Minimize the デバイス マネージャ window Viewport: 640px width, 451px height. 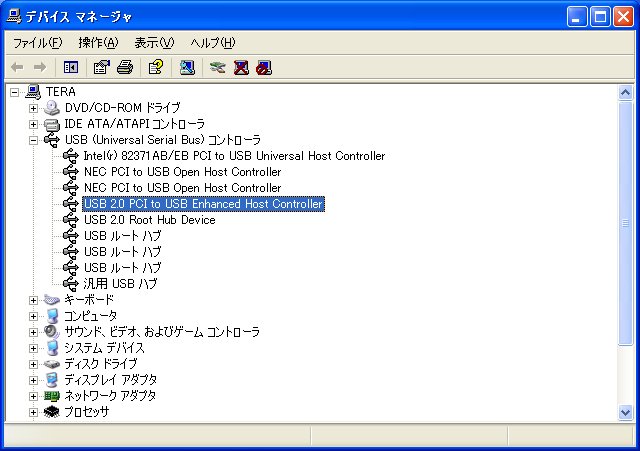point(577,17)
